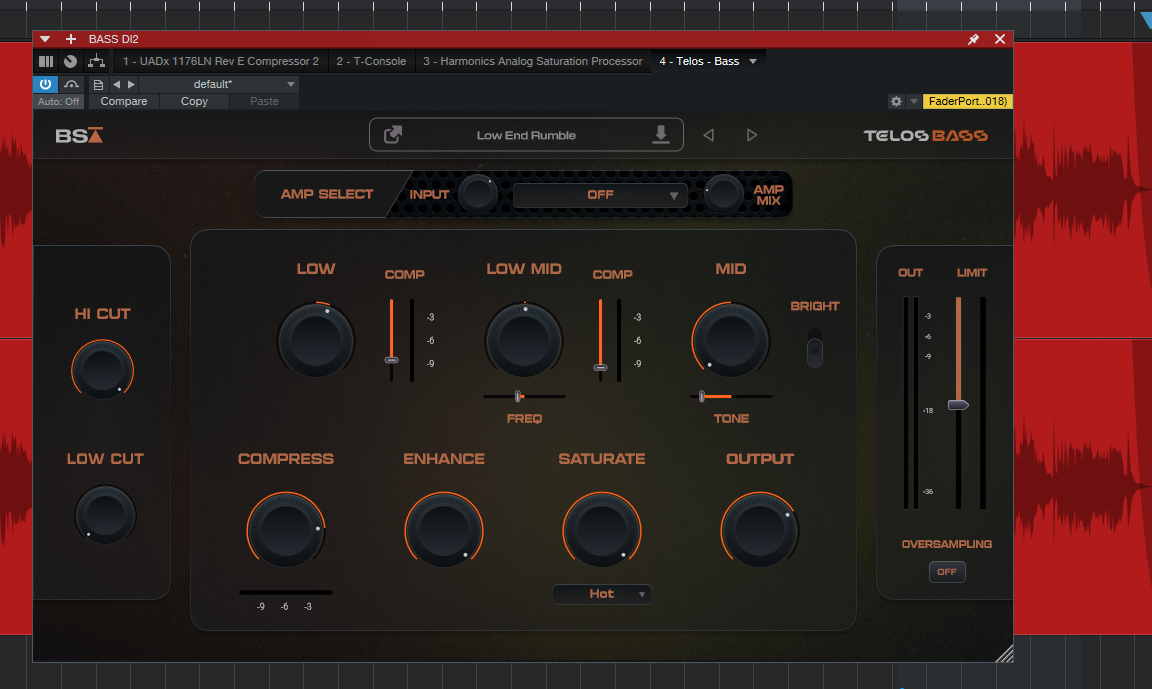Select the channel strip view icon
Viewport: 1152px width, 689px height.
[x=46, y=61]
